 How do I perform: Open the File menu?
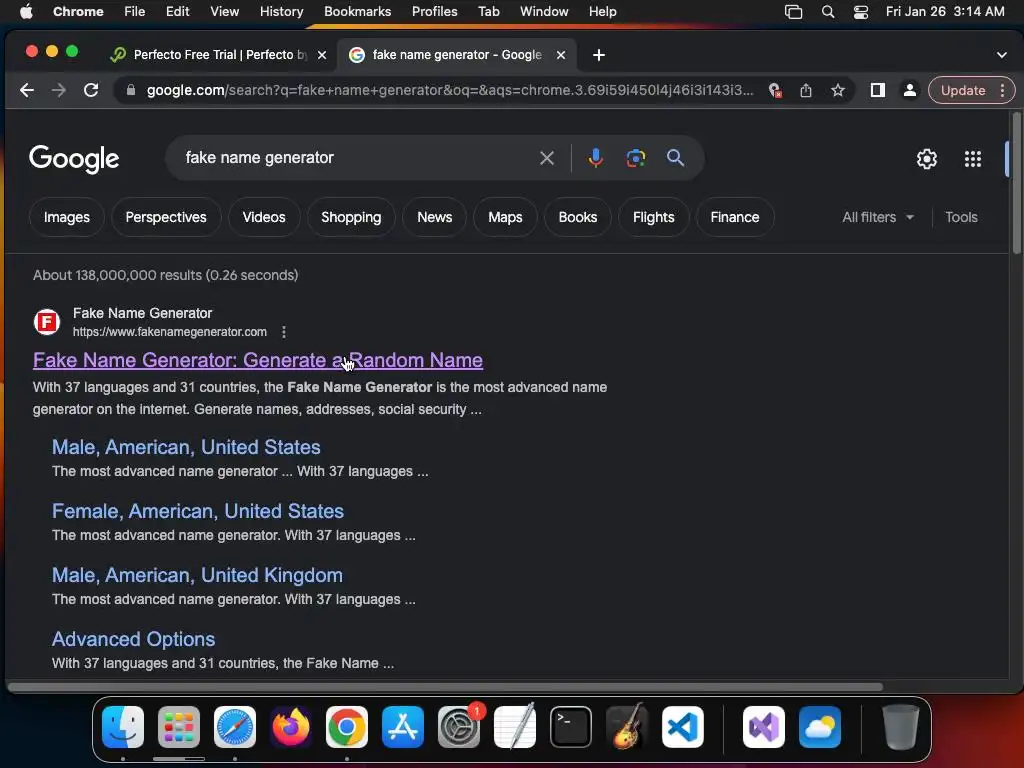tap(135, 11)
